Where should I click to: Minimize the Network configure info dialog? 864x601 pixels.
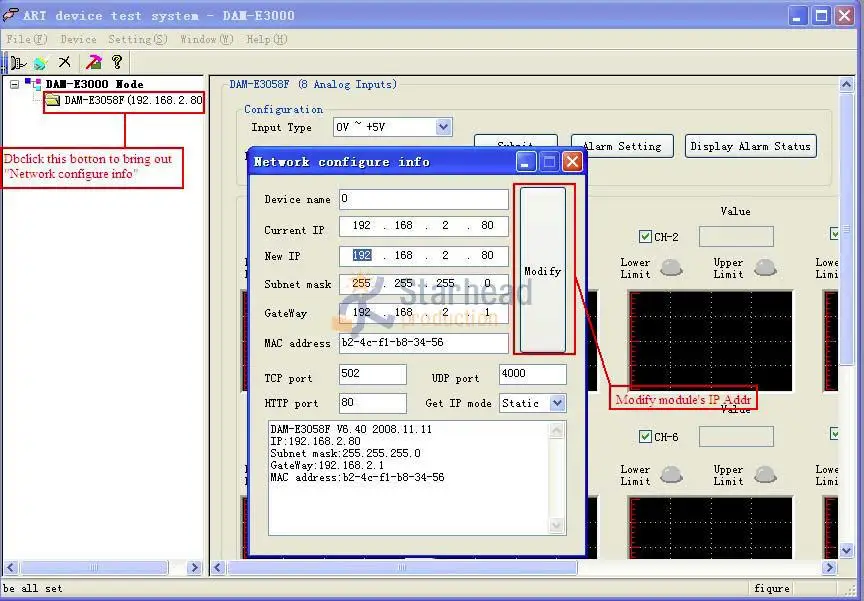(526, 162)
